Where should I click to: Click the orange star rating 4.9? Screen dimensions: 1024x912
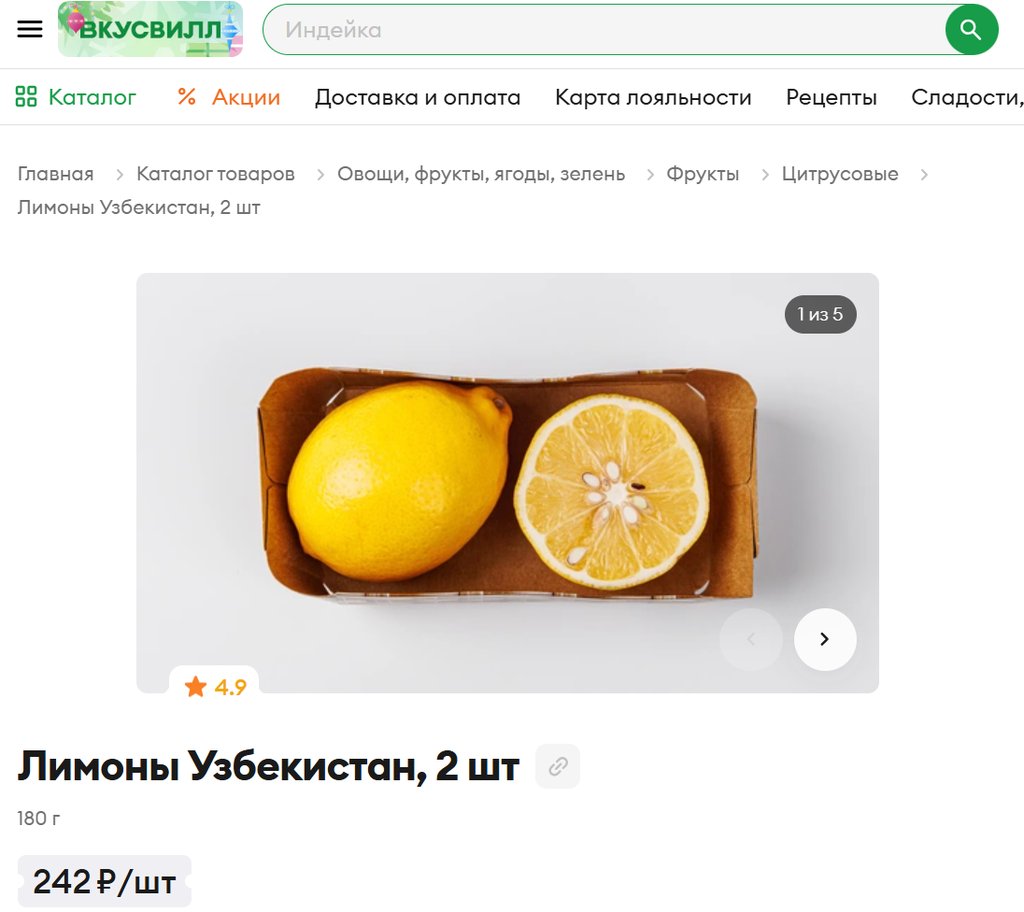tap(215, 687)
